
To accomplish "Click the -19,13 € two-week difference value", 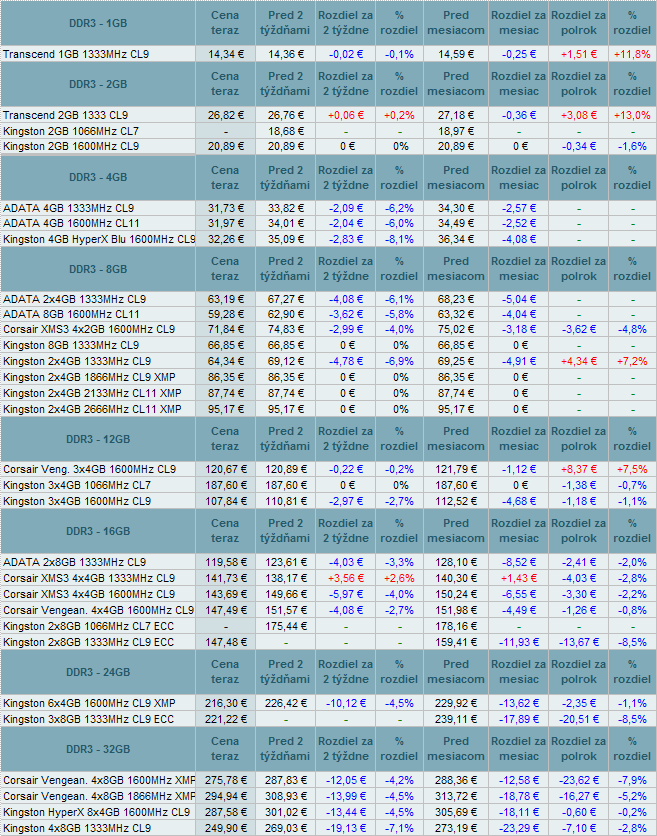I will coord(346,828).
